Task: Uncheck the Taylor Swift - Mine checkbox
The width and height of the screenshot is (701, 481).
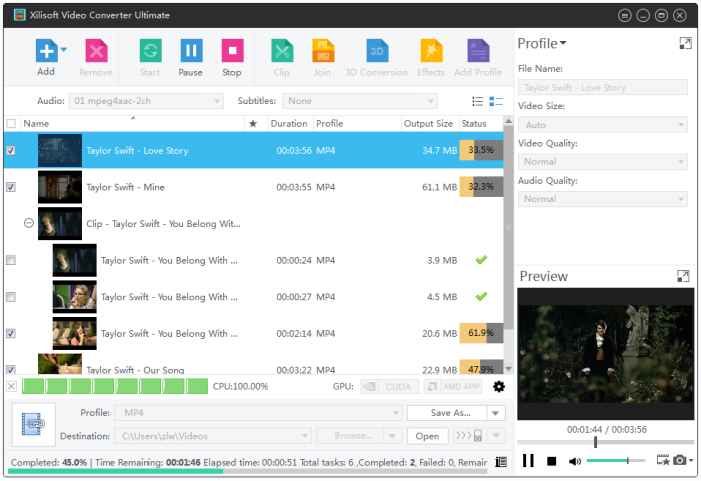Action: (11, 187)
